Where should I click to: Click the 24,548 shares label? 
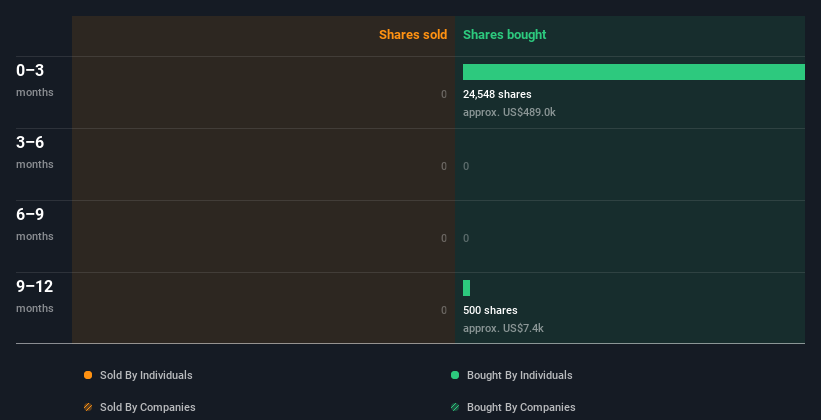[x=497, y=94]
